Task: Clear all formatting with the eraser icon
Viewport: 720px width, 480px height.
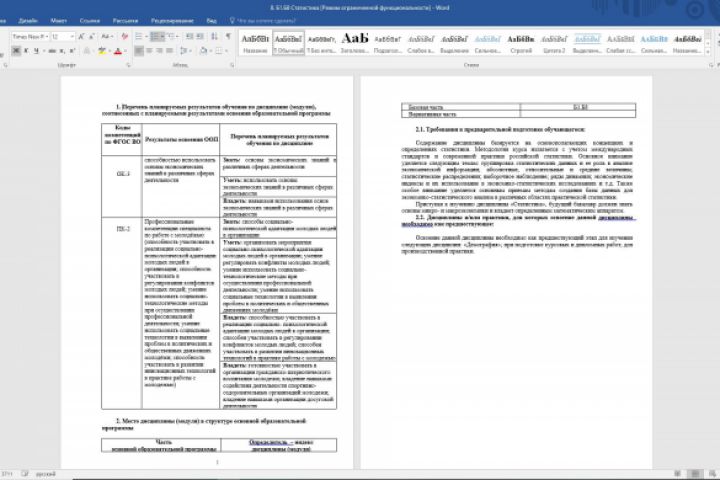Action: [x=124, y=36]
